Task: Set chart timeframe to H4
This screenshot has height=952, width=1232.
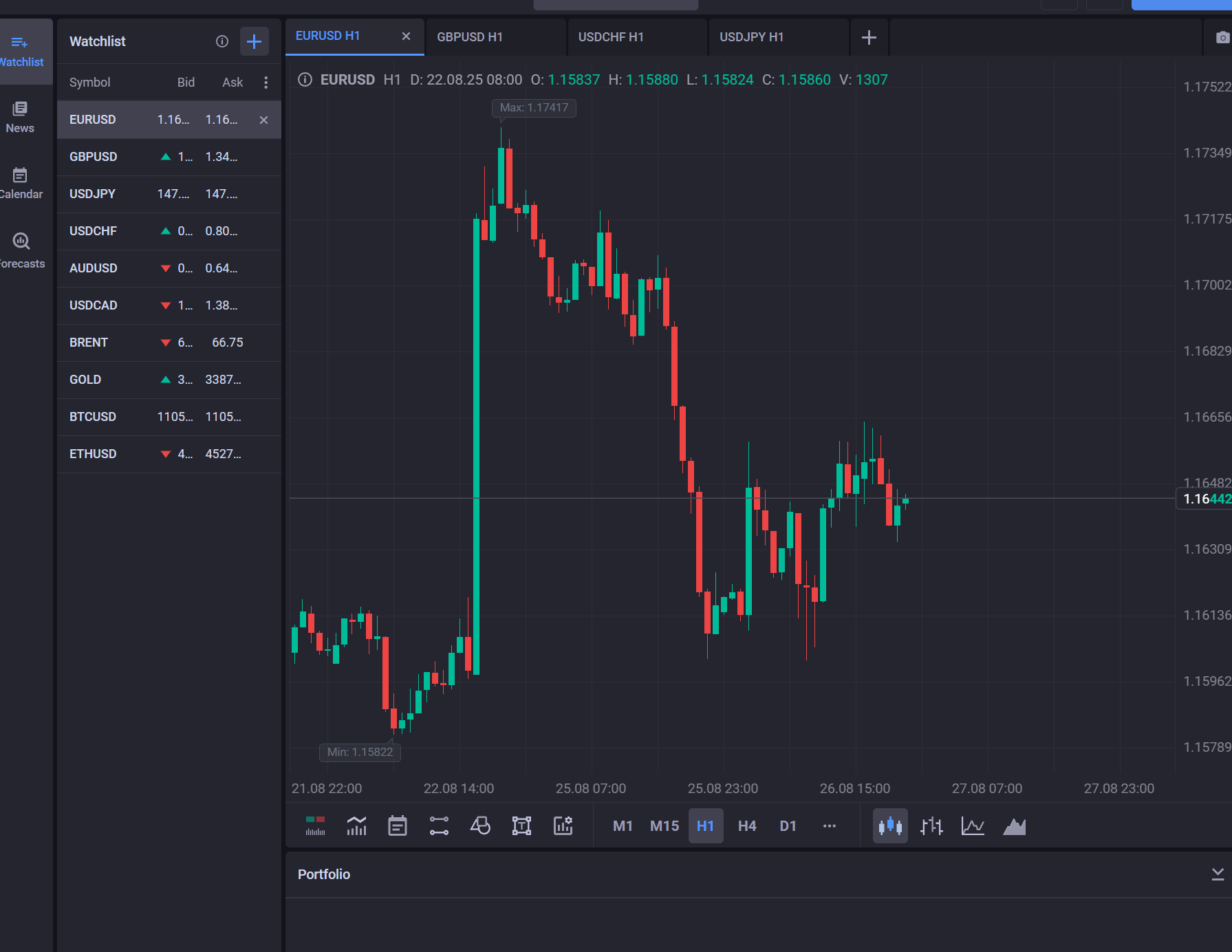Action: click(746, 825)
